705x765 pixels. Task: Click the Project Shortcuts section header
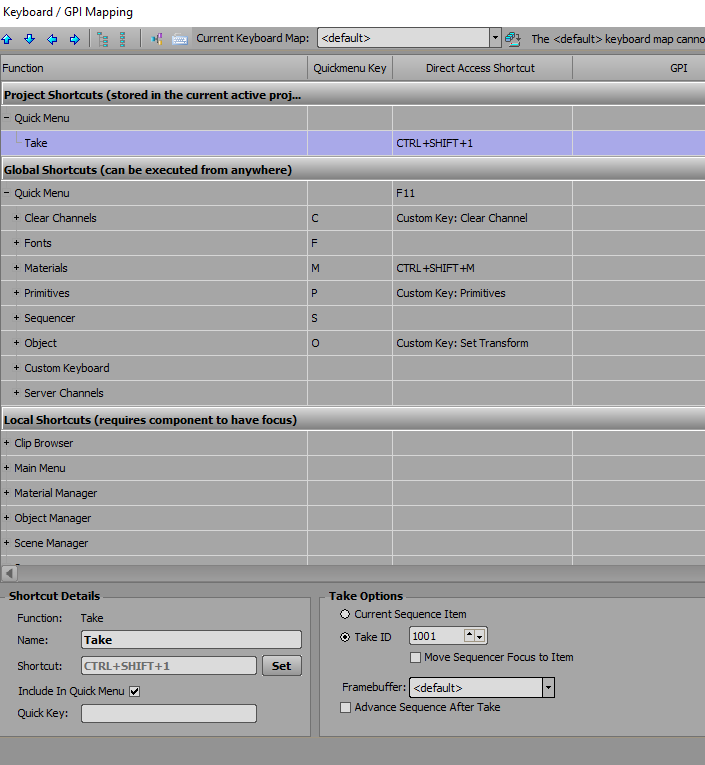(353, 95)
